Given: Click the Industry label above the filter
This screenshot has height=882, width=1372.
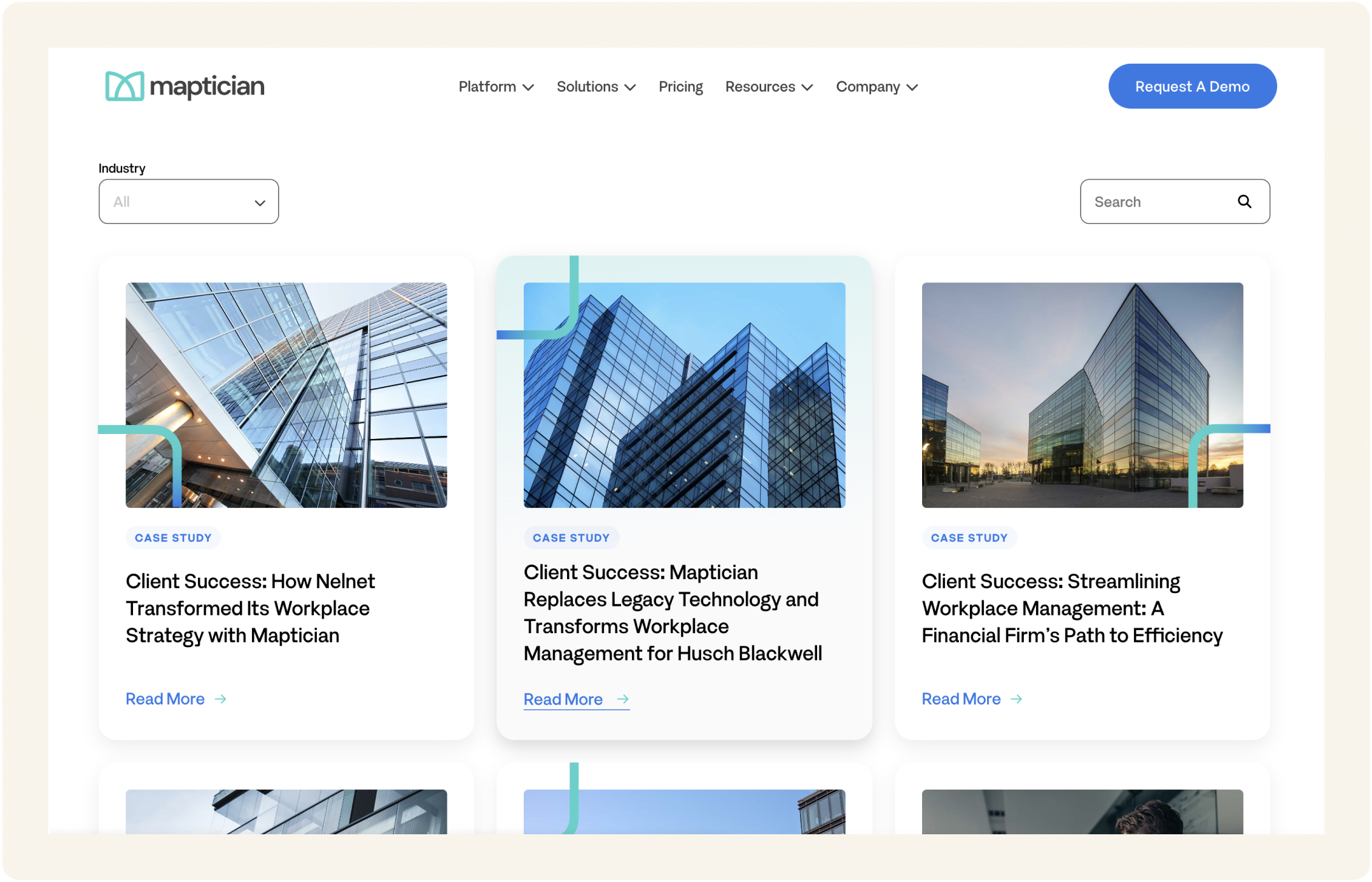Looking at the screenshot, I should (122, 168).
